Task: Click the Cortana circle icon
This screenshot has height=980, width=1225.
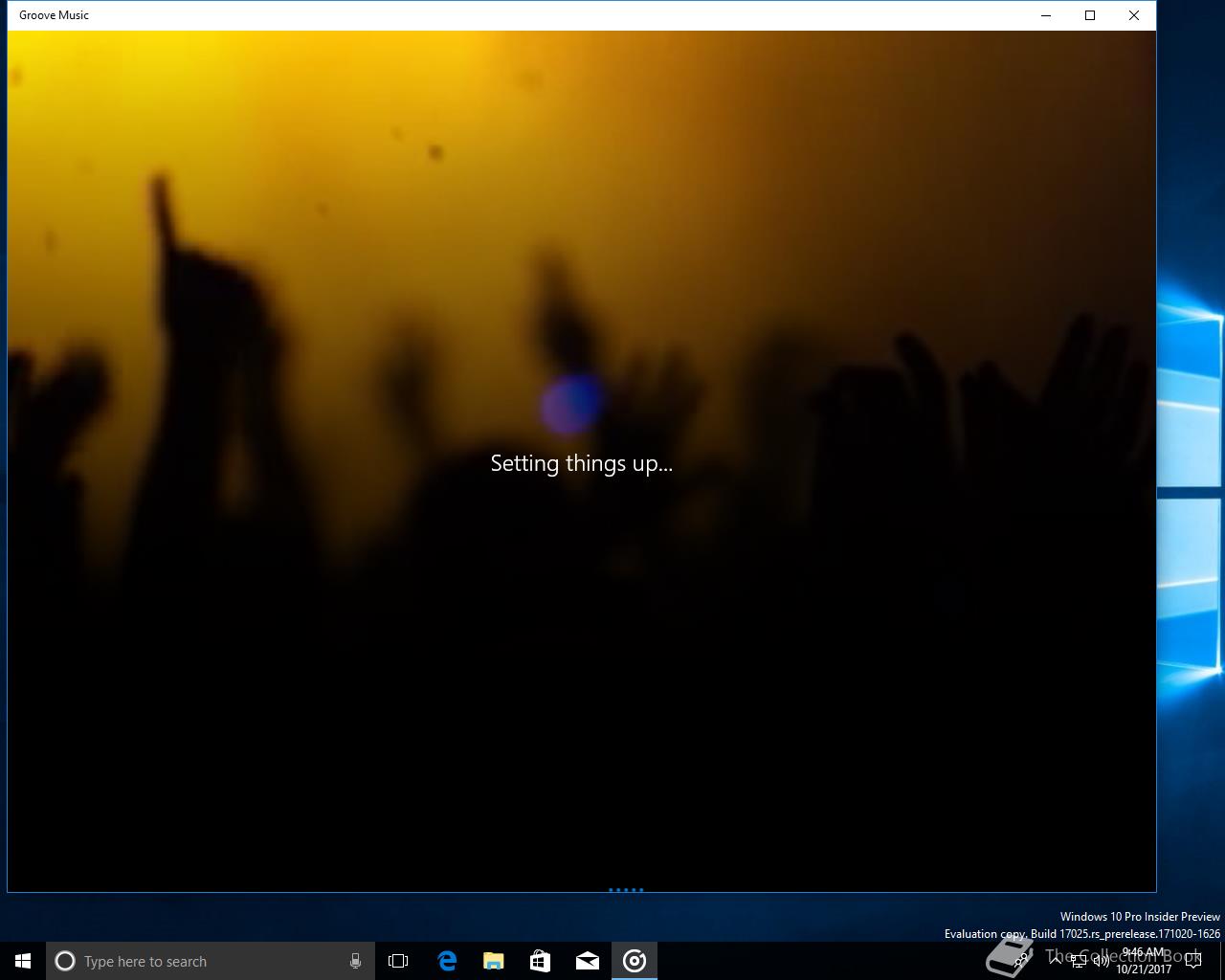Action: (x=65, y=961)
